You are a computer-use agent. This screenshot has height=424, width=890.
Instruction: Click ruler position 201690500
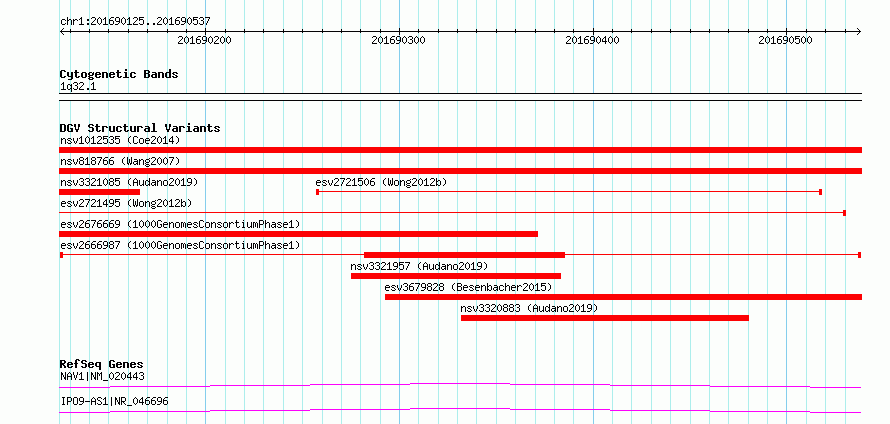click(x=786, y=40)
